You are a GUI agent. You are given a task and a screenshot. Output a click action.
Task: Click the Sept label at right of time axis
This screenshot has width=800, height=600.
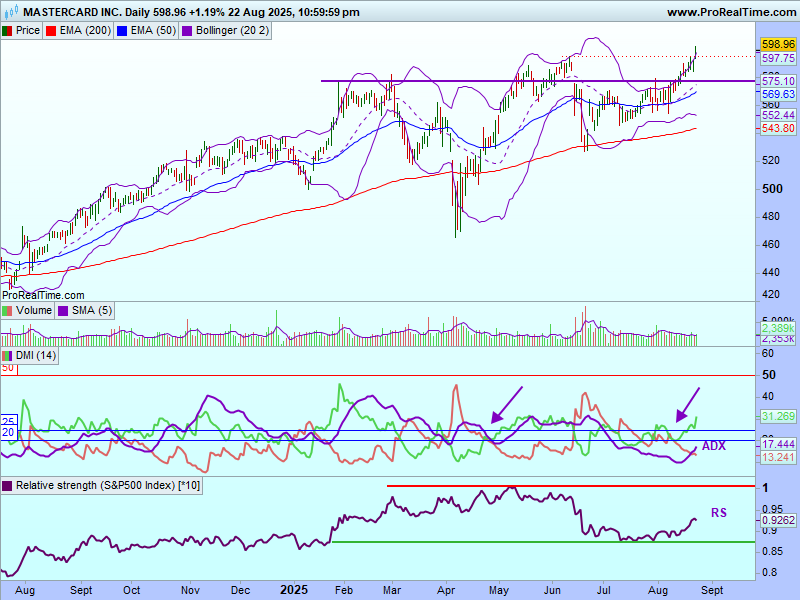click(x=712, y=591)
